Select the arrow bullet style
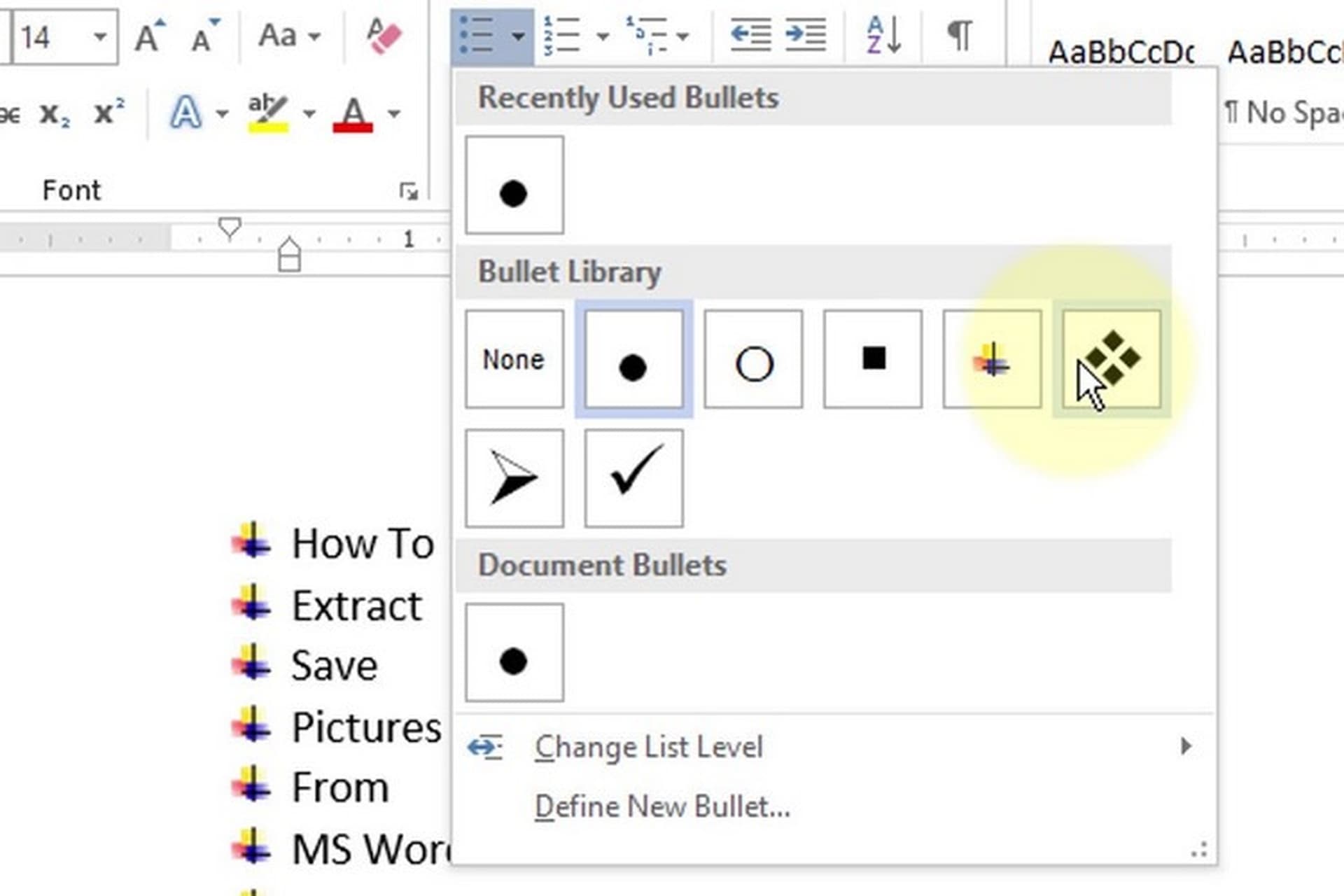The height and width of the screenshot is (896, 1344). (x=513, y=478)
